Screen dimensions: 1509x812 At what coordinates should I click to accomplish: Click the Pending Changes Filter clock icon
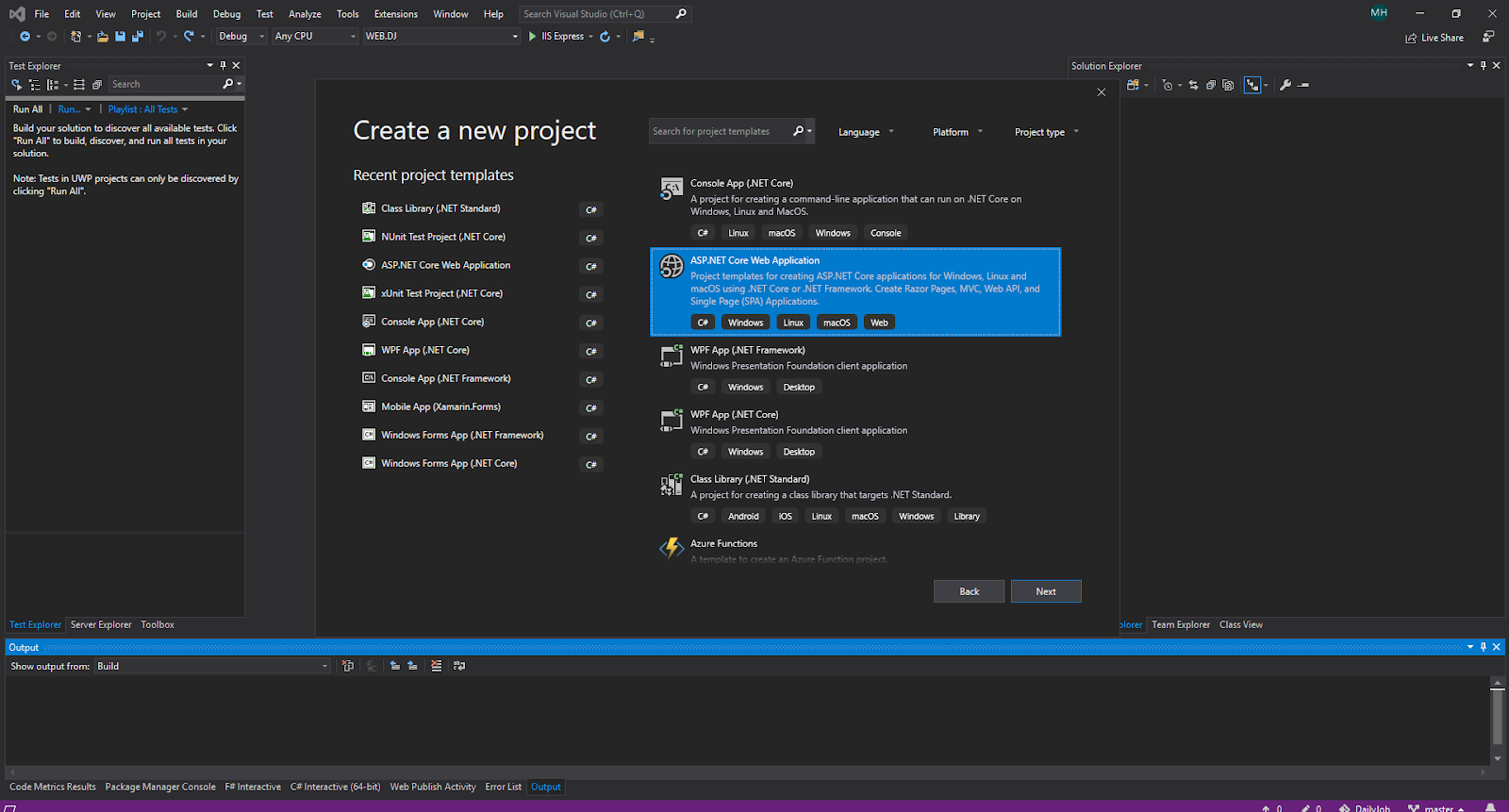tap(1168, 85)
